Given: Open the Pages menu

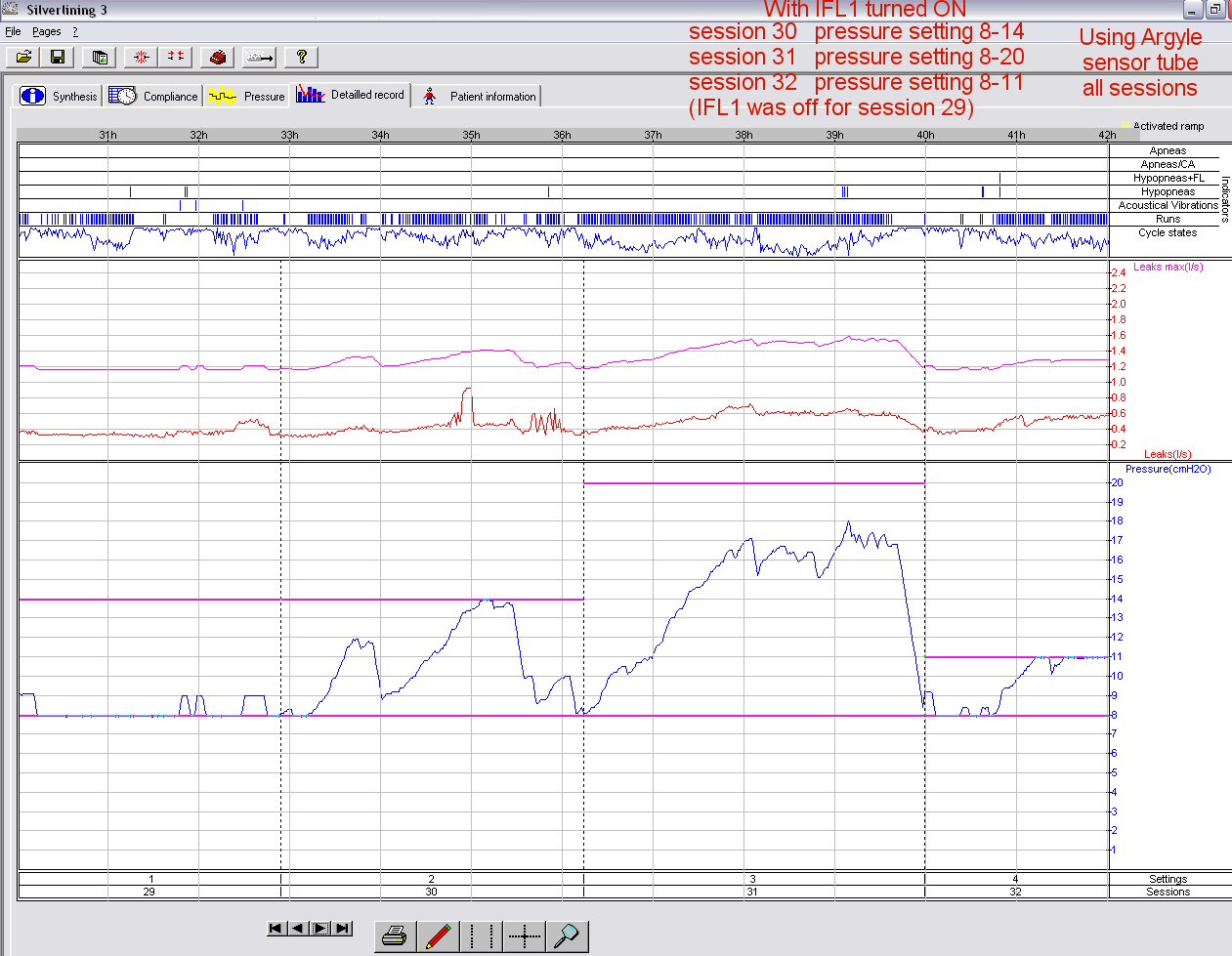Looking at the screenshot, I should tap(46, 31).
